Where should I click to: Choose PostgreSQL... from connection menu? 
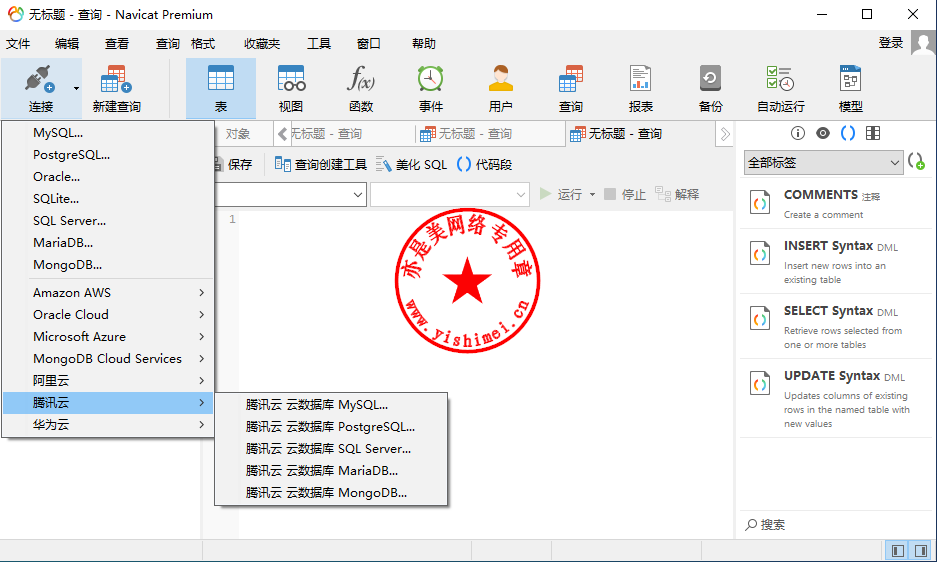pos(108,155)
